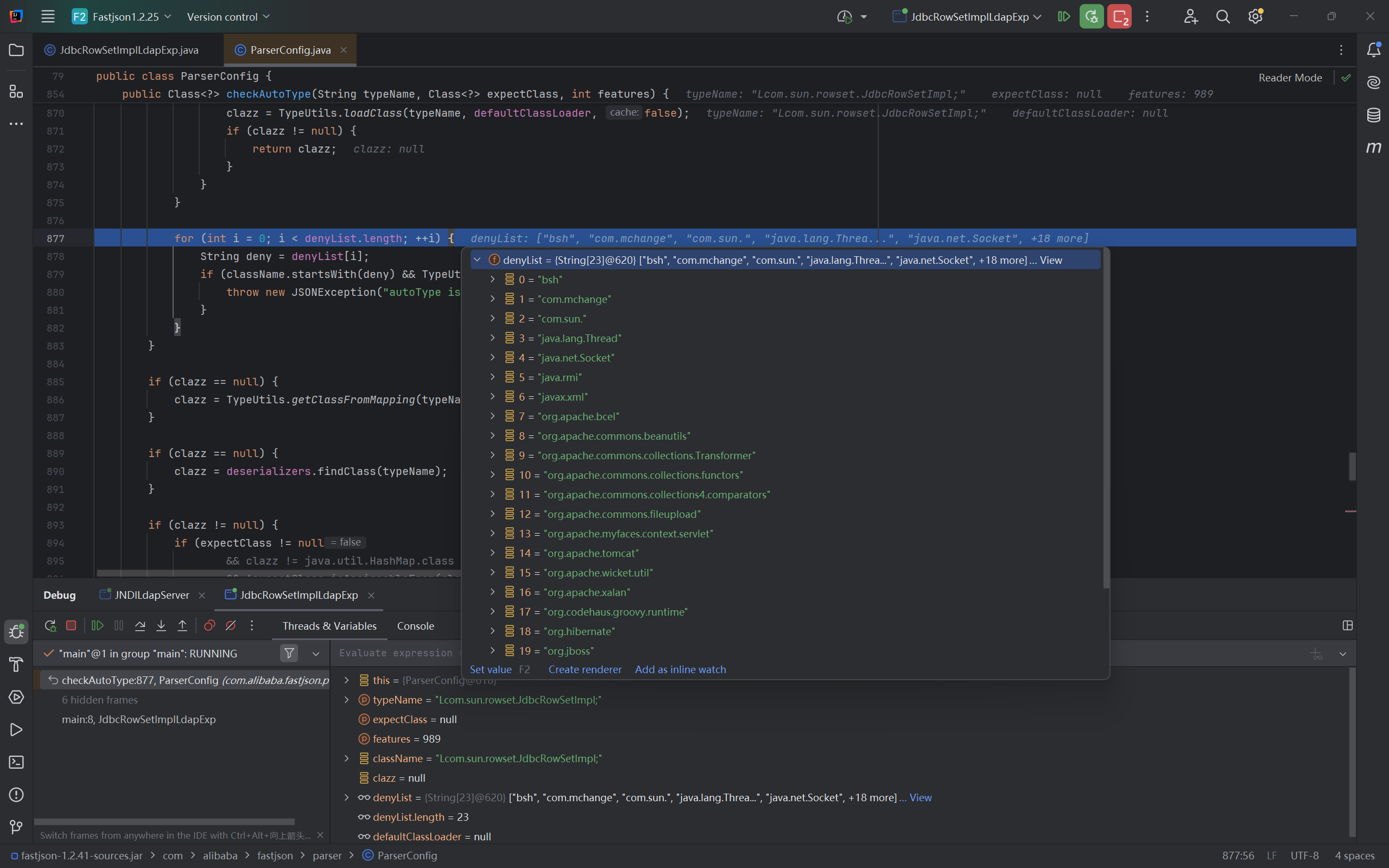Select the JdbcRowSetImplLdapExp debug session tab
This screenshot has width=1389, height=868.
click(299, 595)
